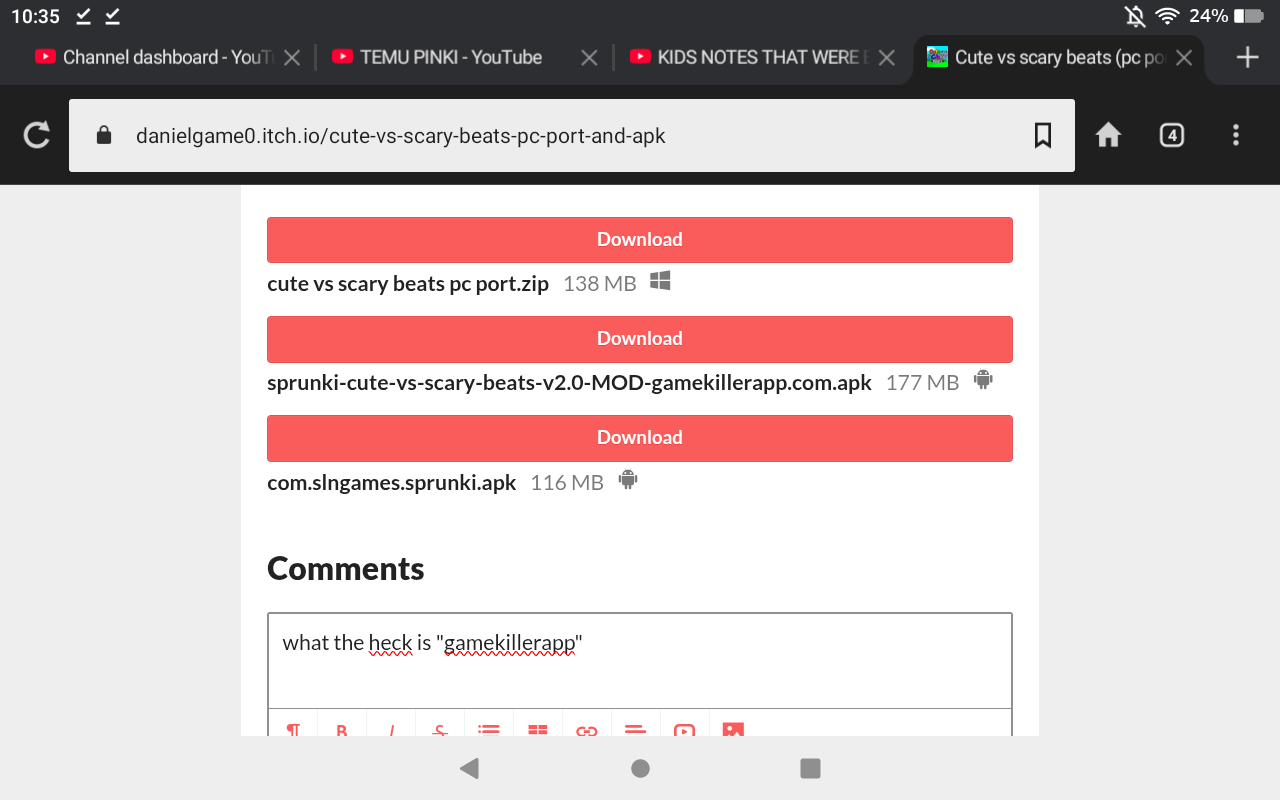
Task: Embed a video in the comment
Action: [685, 730]
